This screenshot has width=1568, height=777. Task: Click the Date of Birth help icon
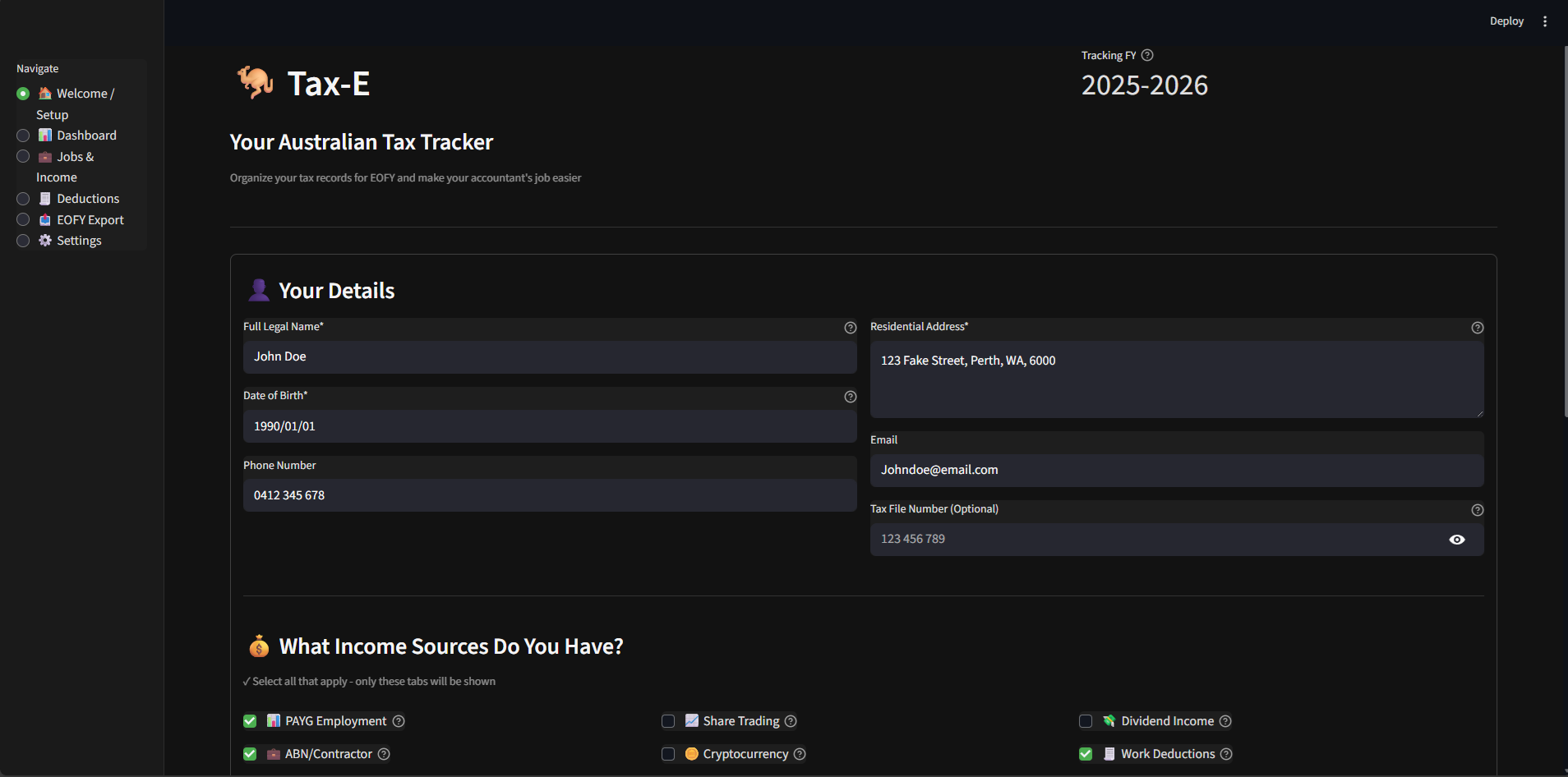click(850, 397)
